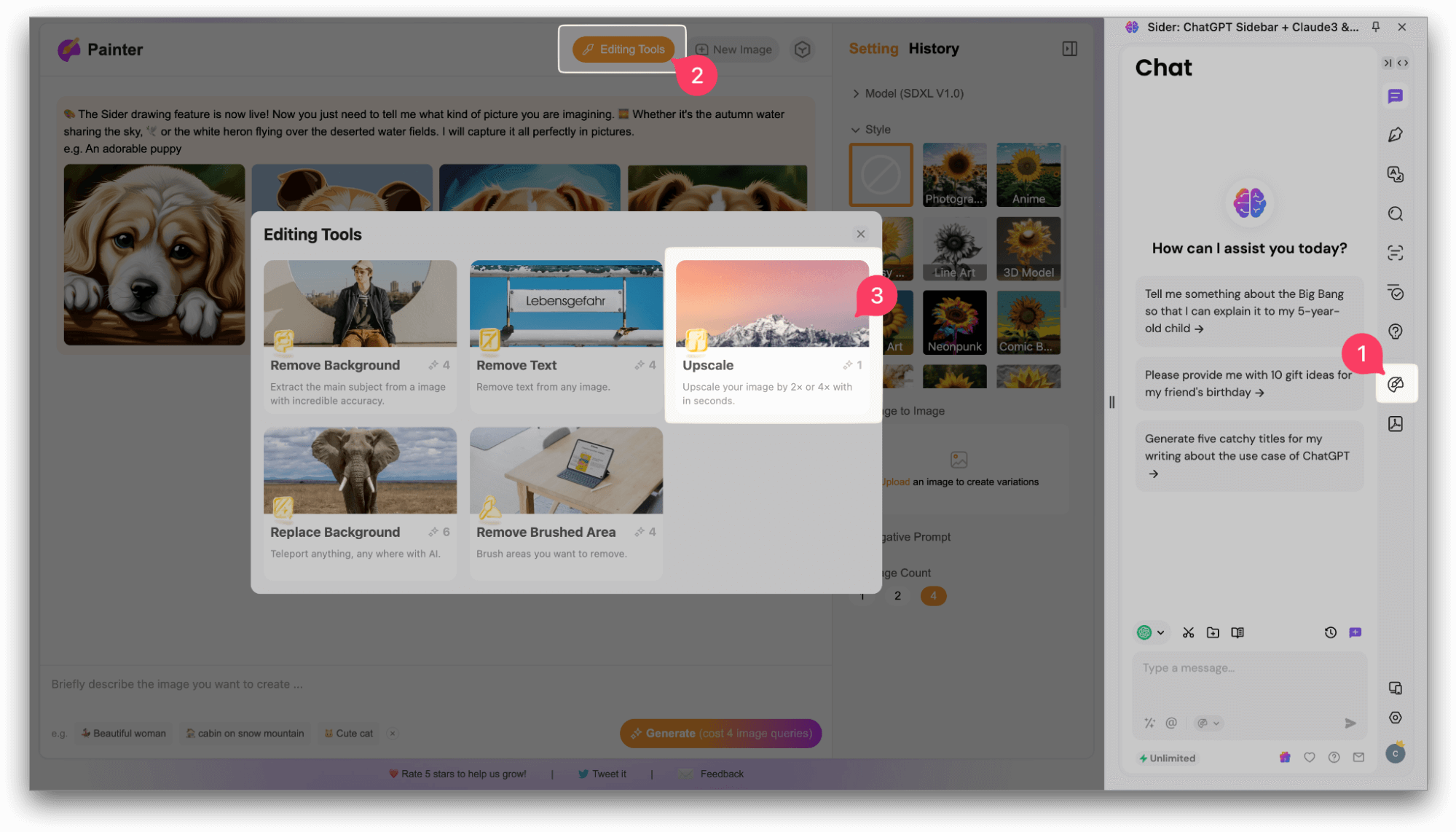1456x832 pixels.
Task: Start a new chat with the purple icon
Action: 1355,632
